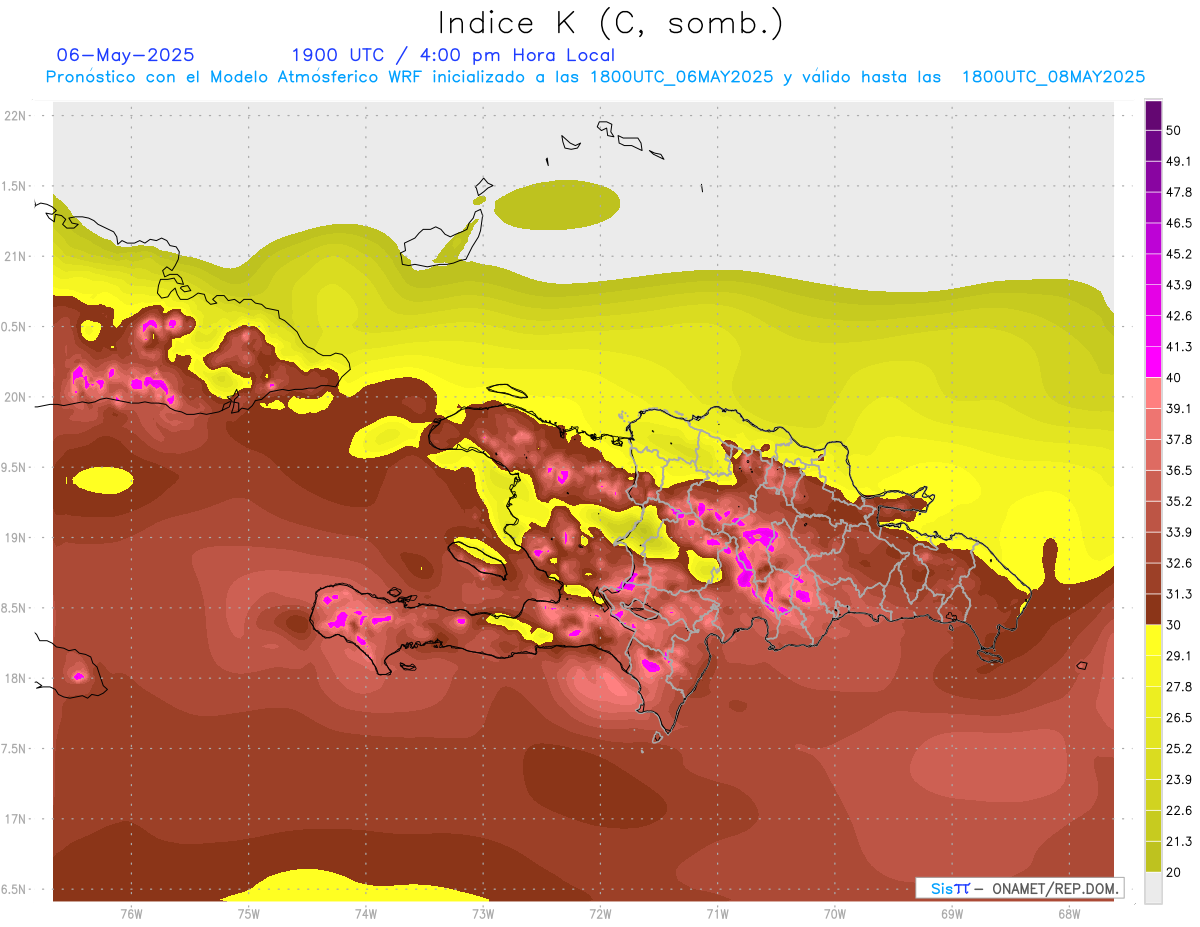Image resolution: width=1200 pixels, height=927 pixels.
Task: Click the '18N' latitude label
Action: click(17, 679)
